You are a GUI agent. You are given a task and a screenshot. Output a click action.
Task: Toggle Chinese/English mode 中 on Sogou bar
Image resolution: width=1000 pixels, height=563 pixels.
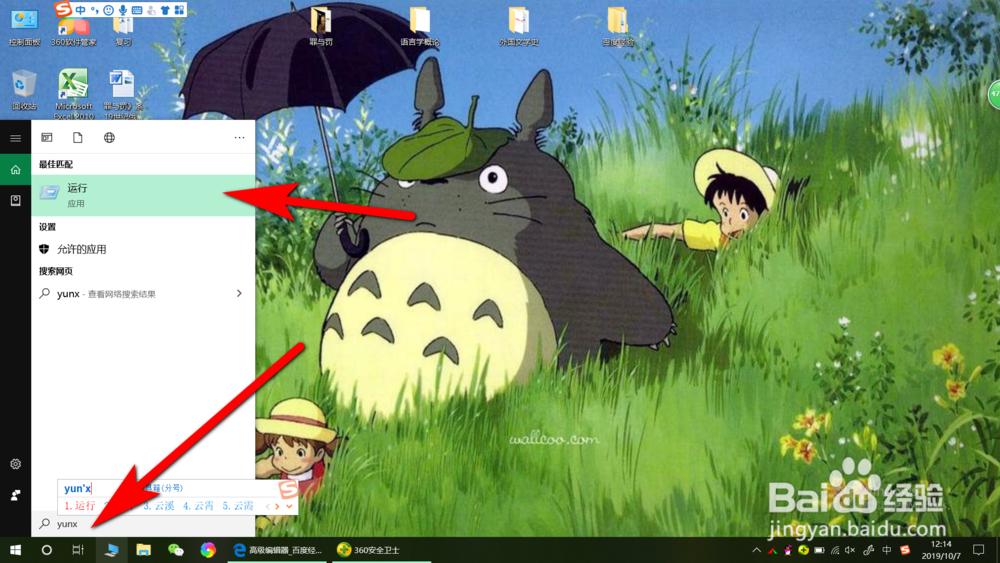(x=80, y=10)
